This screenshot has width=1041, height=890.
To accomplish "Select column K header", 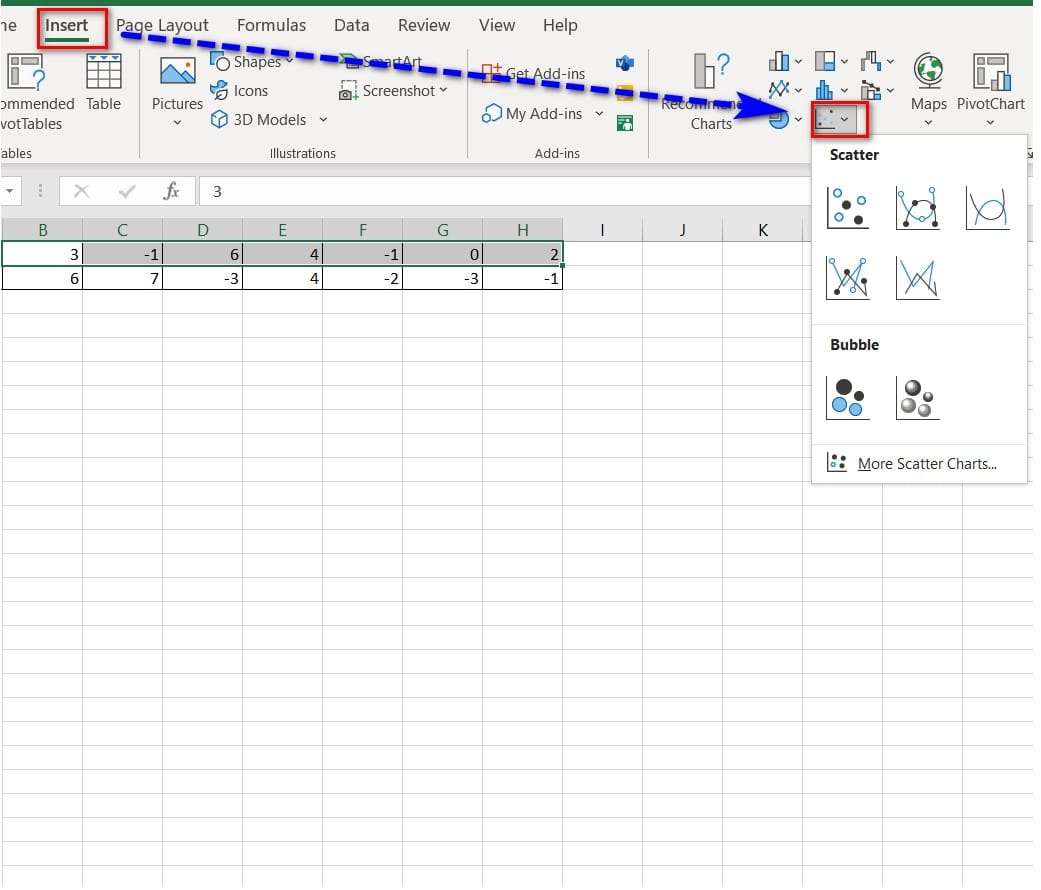I will 762,230.
